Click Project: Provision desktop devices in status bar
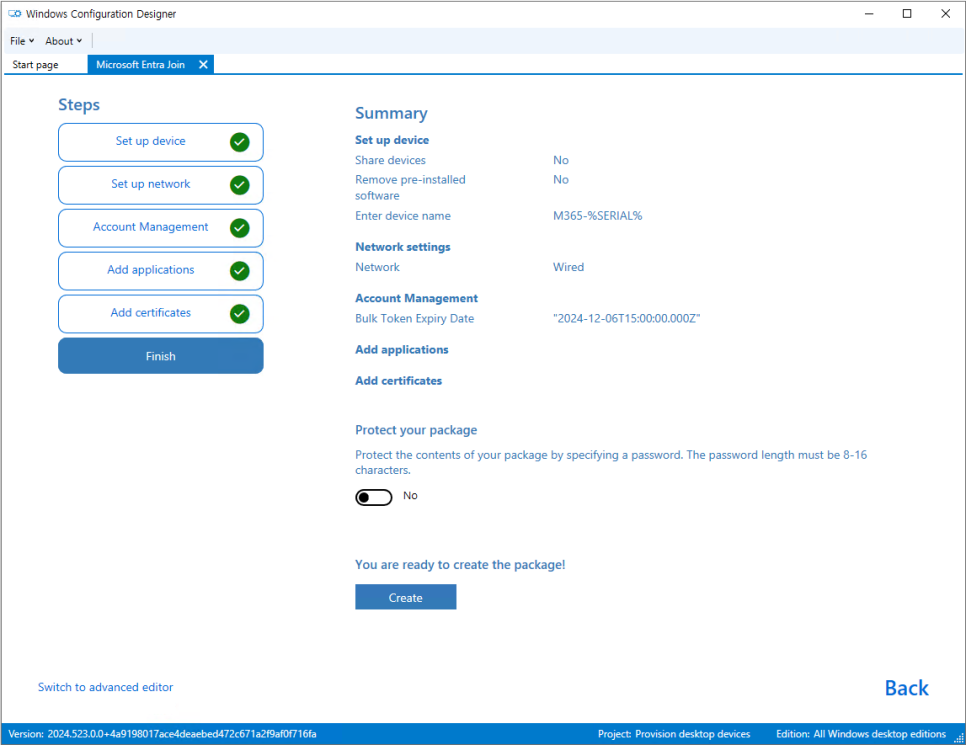966x745 pixels. [674, 734]
